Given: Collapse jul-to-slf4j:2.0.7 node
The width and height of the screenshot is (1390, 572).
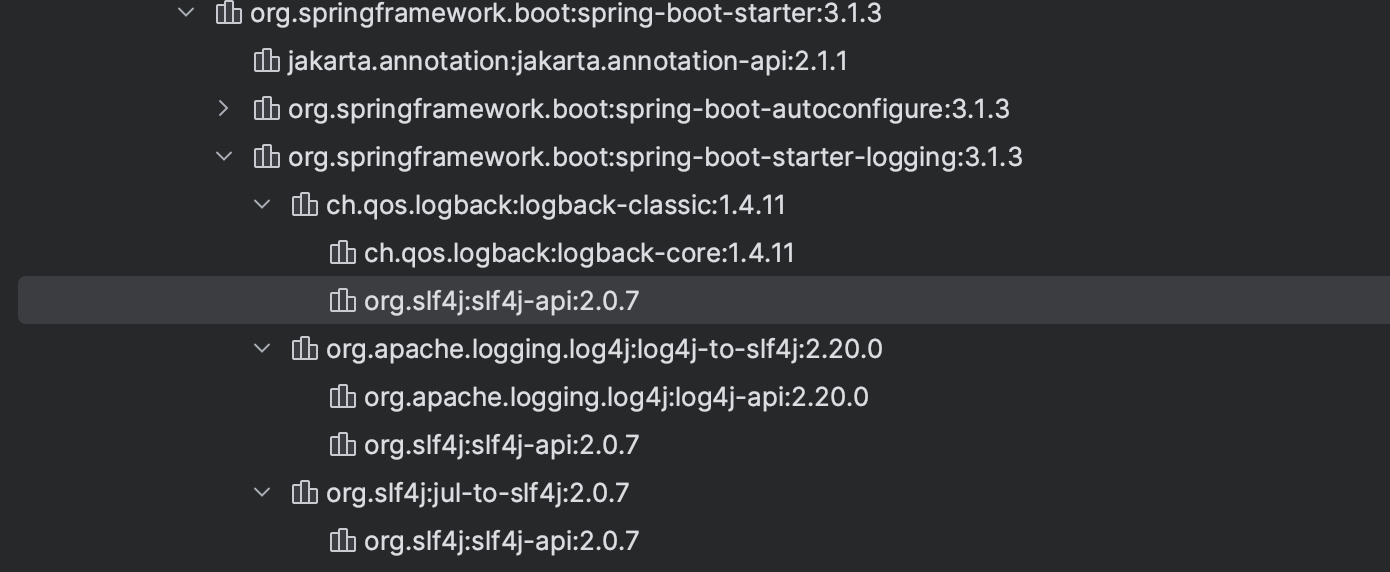Looking at the screenshot, I should [262, 493].
